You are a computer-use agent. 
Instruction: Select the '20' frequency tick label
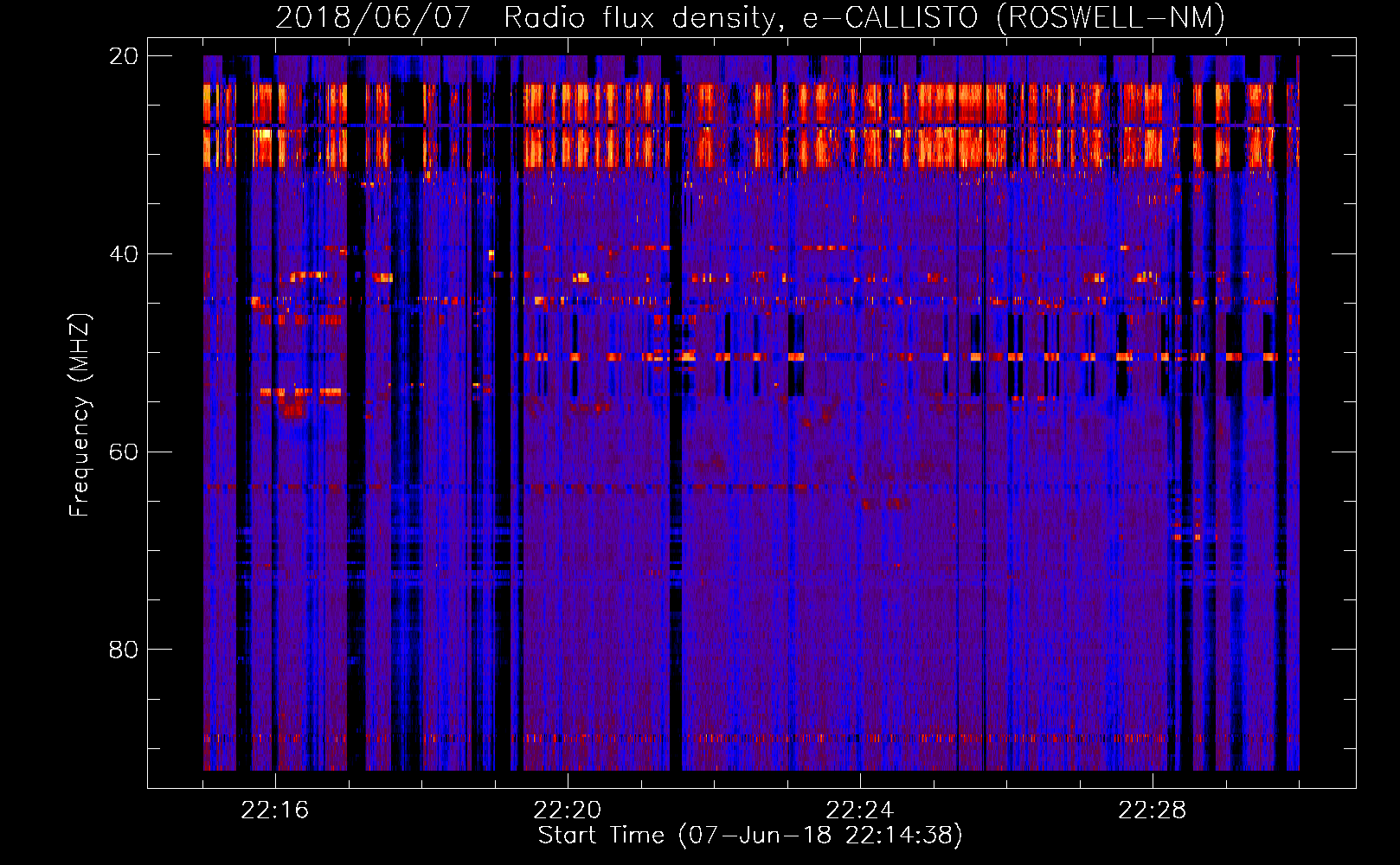[x=124, y=56]
